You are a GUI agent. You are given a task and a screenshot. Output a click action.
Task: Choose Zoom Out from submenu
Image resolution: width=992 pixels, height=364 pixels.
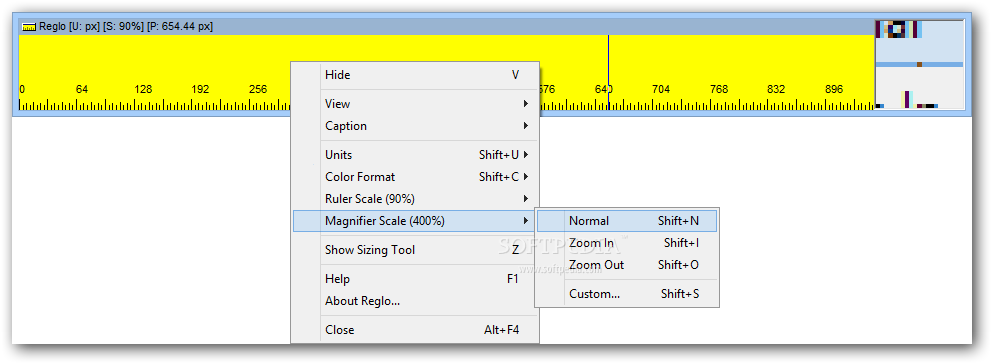[627, 265]
